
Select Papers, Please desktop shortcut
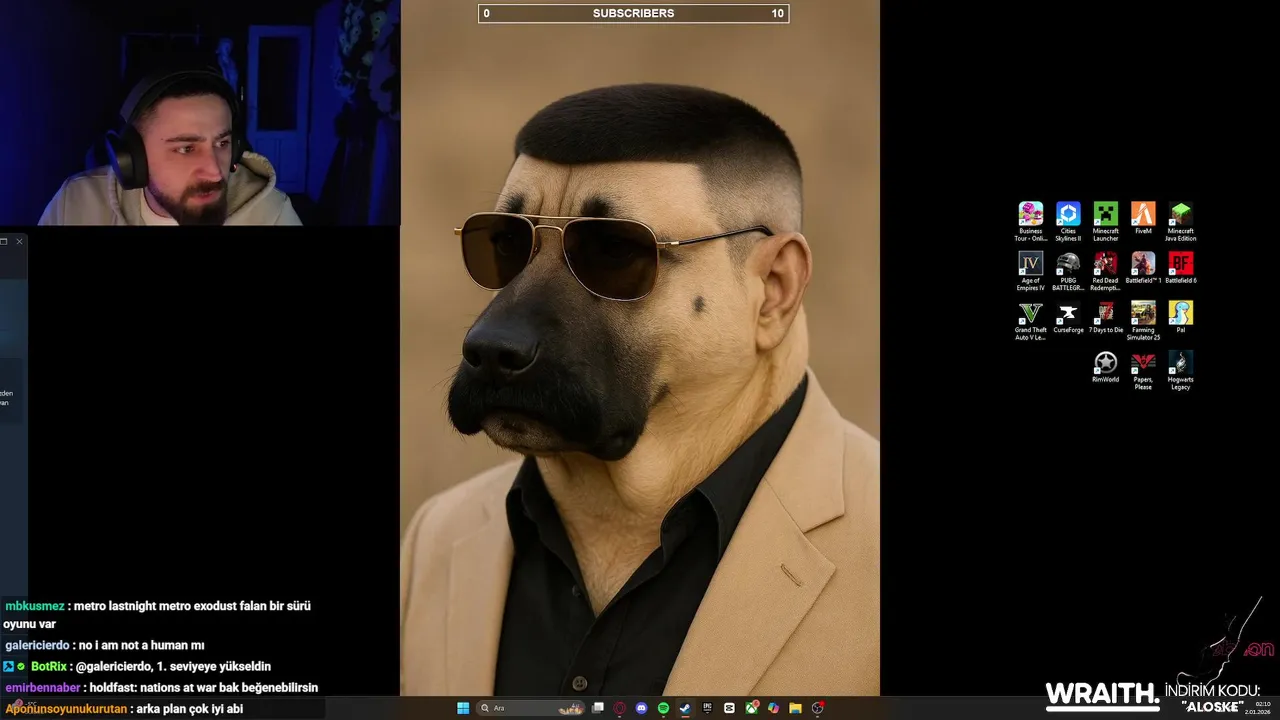1143,370
